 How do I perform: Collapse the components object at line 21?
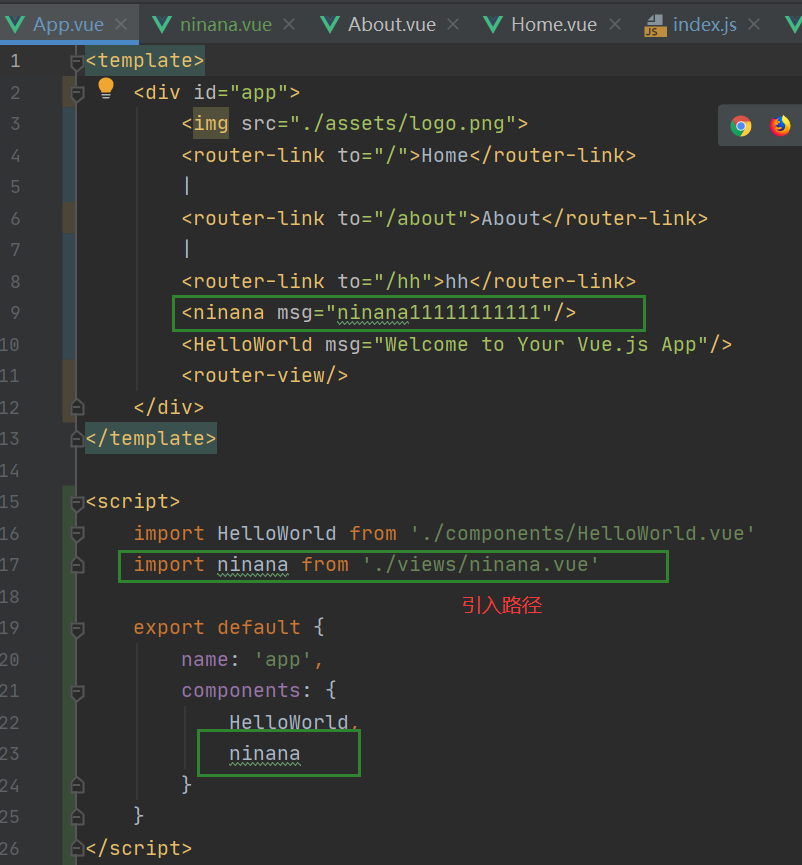pyautogui.click(x=77, y=692)
